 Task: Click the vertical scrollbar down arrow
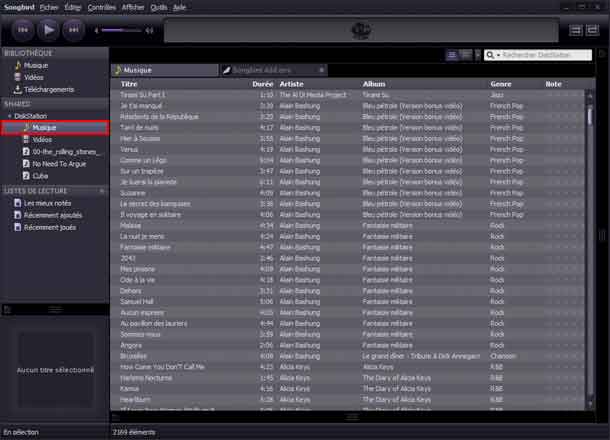tap(590, 405)
